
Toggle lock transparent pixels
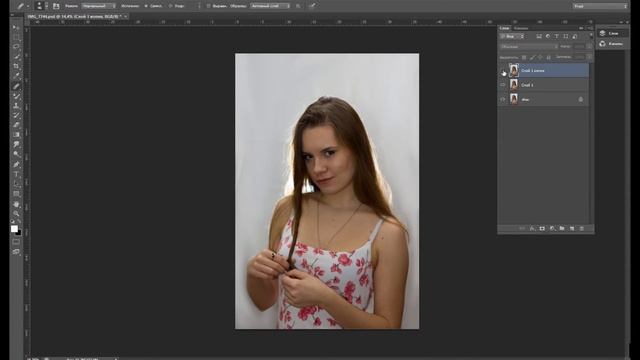(524, 58)
